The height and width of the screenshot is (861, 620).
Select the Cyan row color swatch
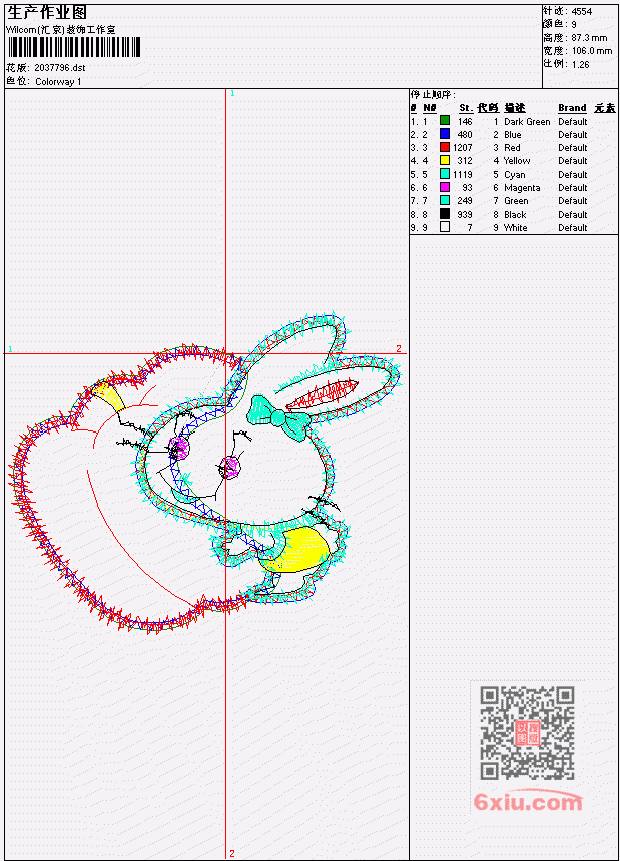click(445, 174)
